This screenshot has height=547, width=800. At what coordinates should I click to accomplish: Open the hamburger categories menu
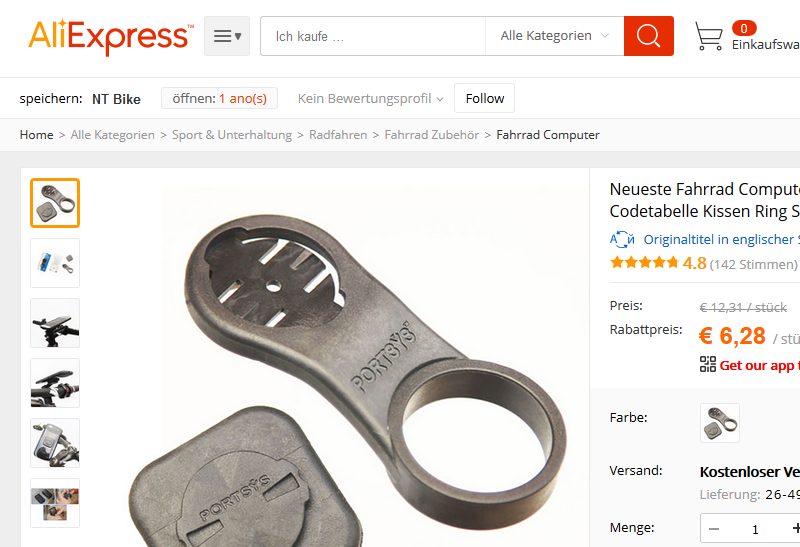227,36
